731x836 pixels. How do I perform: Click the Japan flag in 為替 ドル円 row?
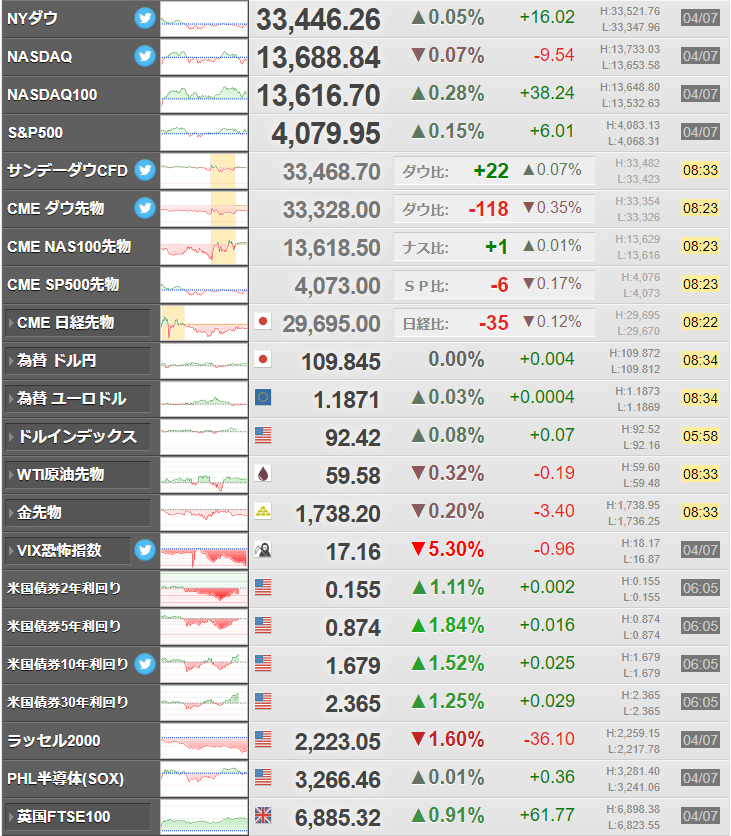[x=263, y=359]
